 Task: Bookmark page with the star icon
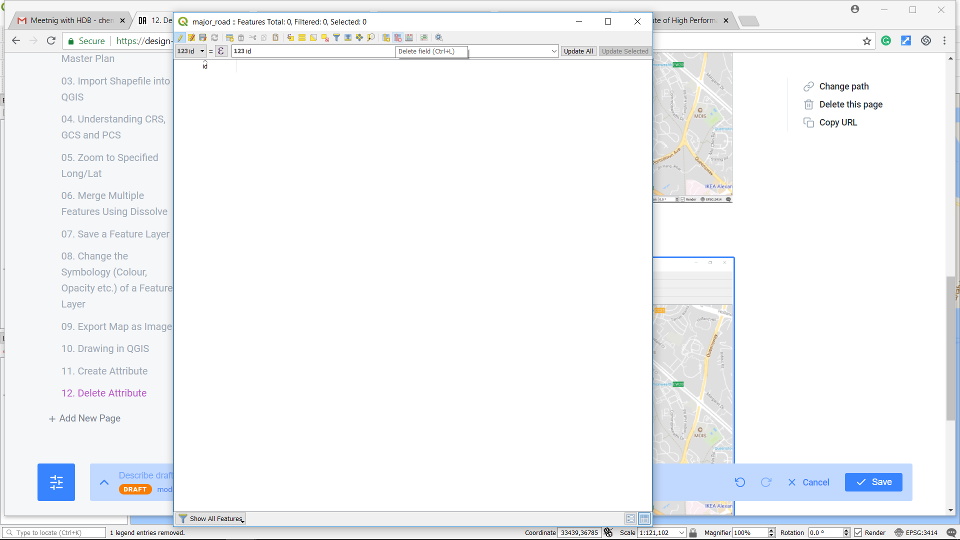pyautogui.click(x=867, y=41)
